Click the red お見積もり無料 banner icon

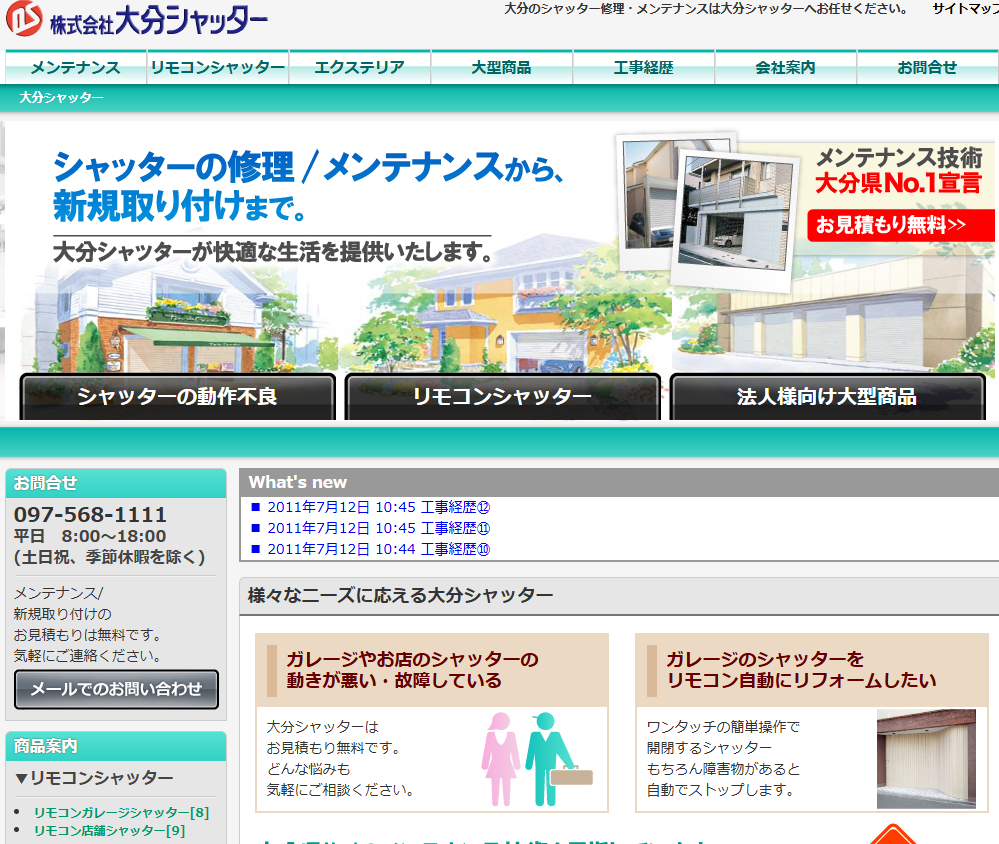(899, 225)
